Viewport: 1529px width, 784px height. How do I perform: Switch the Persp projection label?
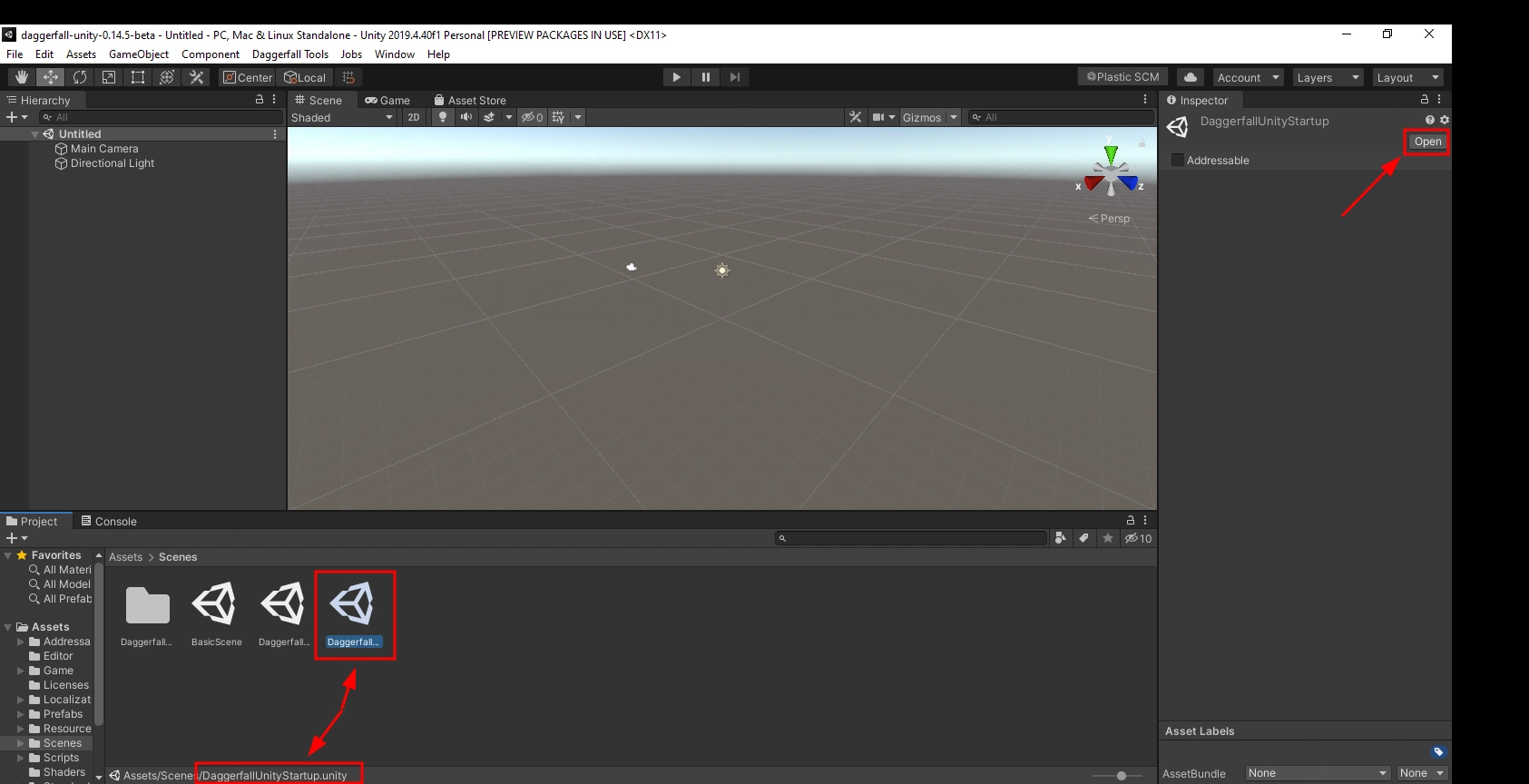tap(1110, 219)
